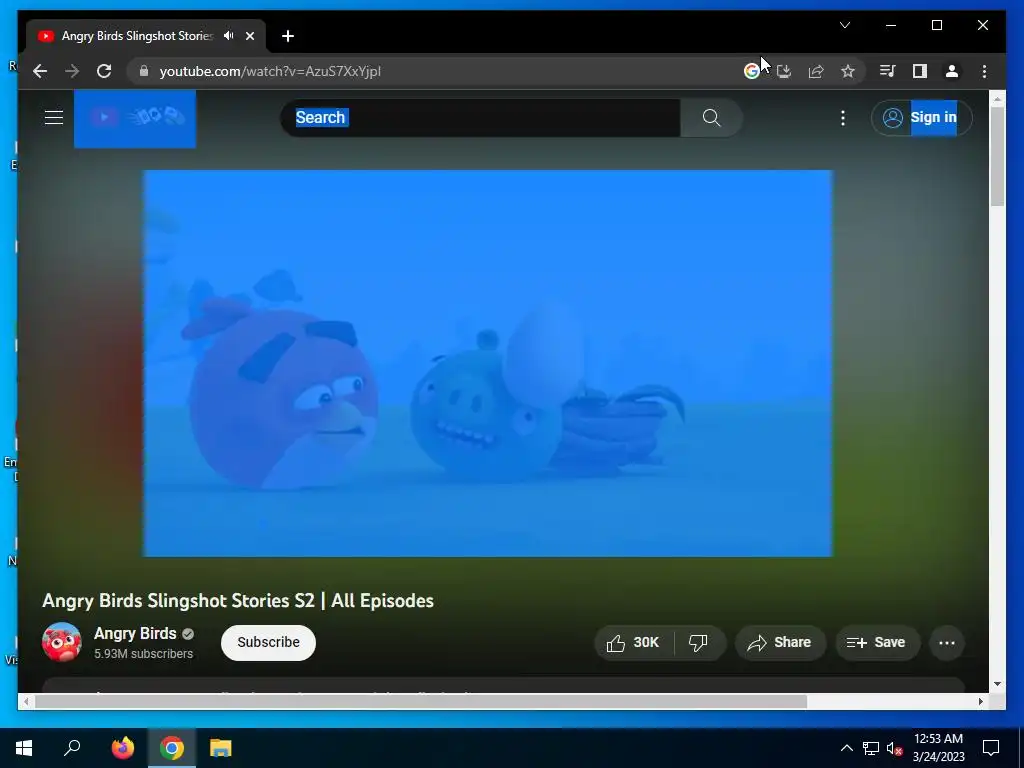The height and width of the screenshot is (768, 1024).
Task: Click the horizontal scrollbar thumb
Action: click(421, 701)
